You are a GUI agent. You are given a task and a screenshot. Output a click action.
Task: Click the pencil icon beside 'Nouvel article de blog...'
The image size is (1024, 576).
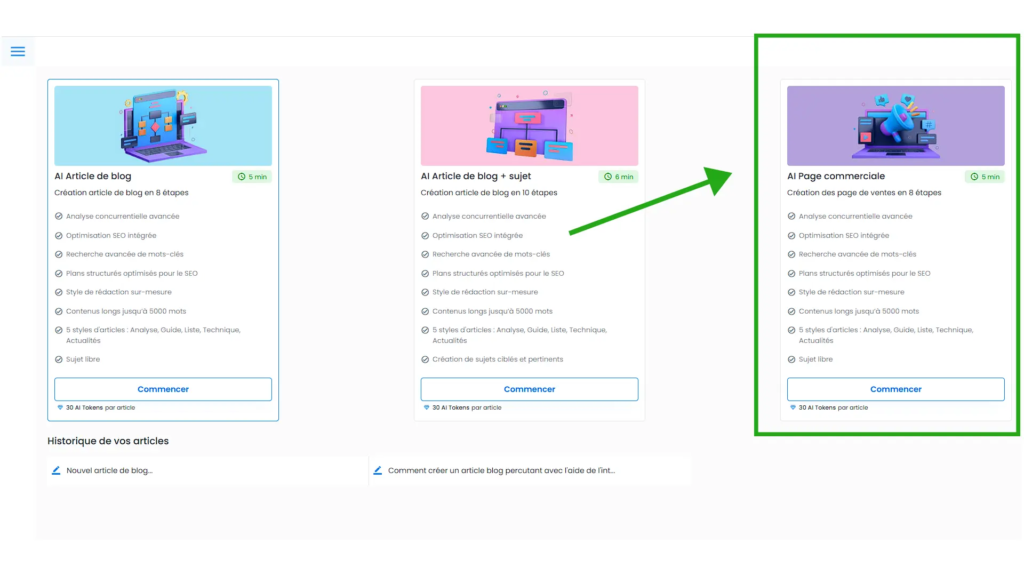[x=56, y=470]
